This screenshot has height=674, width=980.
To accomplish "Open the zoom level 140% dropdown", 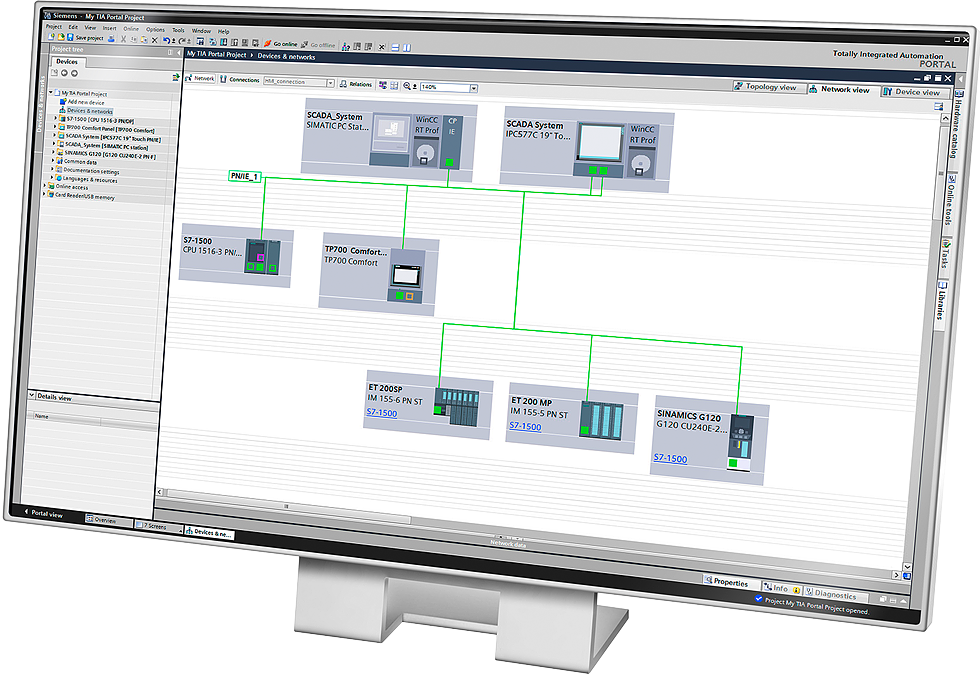I will pos(474,88).
